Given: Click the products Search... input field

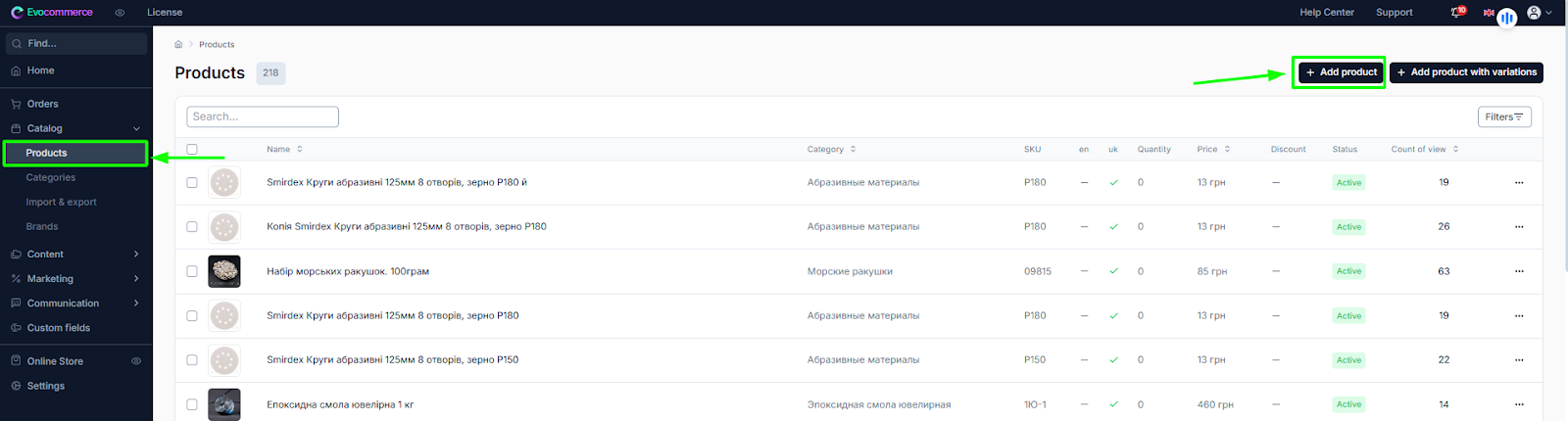Looking at the screenshot, I should click(263, 117).
